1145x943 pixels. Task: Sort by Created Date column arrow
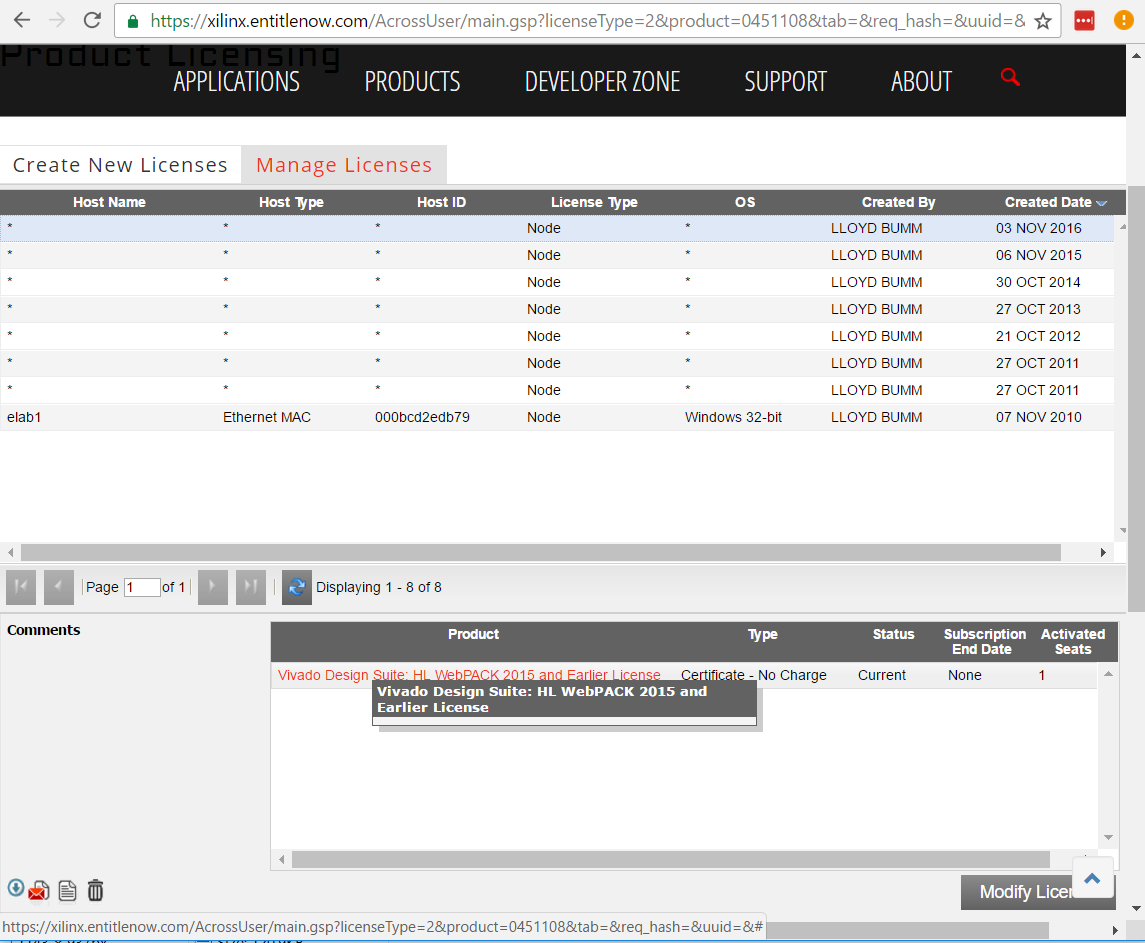click(x=1101, y=203)
